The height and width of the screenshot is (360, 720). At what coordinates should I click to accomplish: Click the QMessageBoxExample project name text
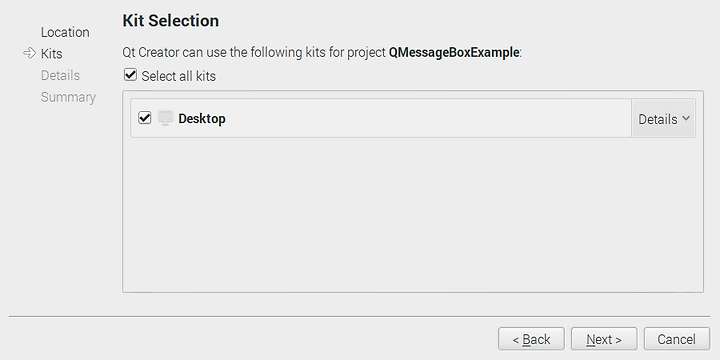(x=454, y=52)
